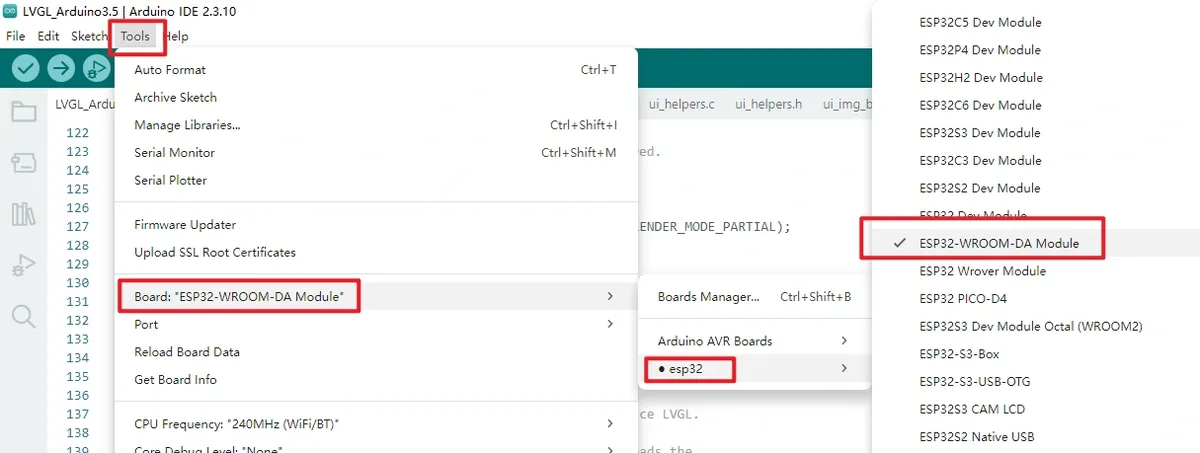
Task: Choose Archive Sketch menu entry
Action: [x=376, y=97]
